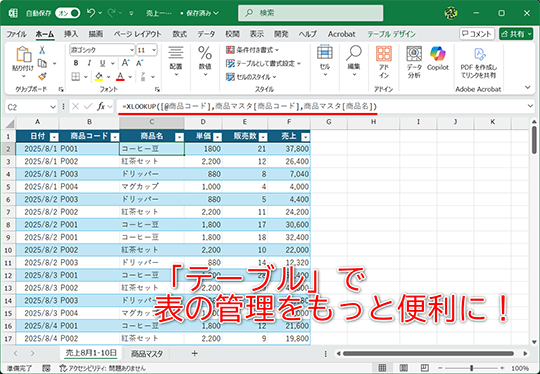540x374 pixels.
Task: Expand the formula bar
Action: pos(530,106)
